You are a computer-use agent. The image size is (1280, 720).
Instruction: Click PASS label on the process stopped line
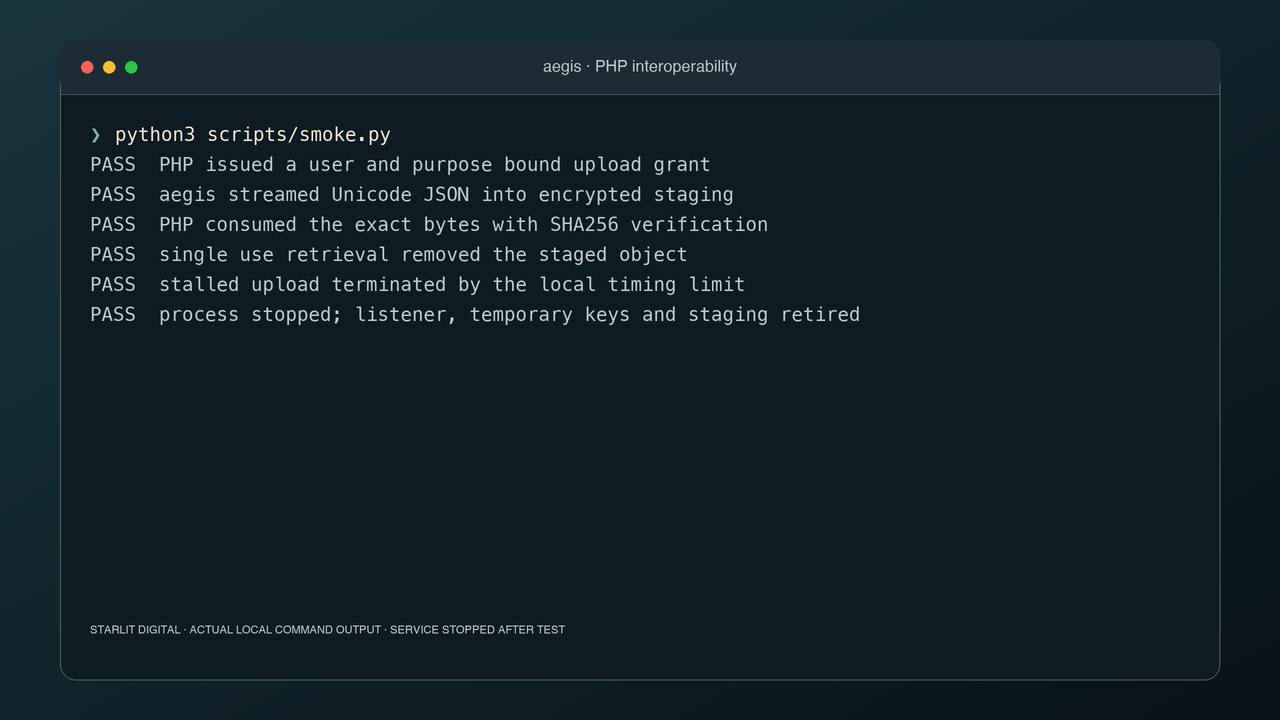[113, 315]
